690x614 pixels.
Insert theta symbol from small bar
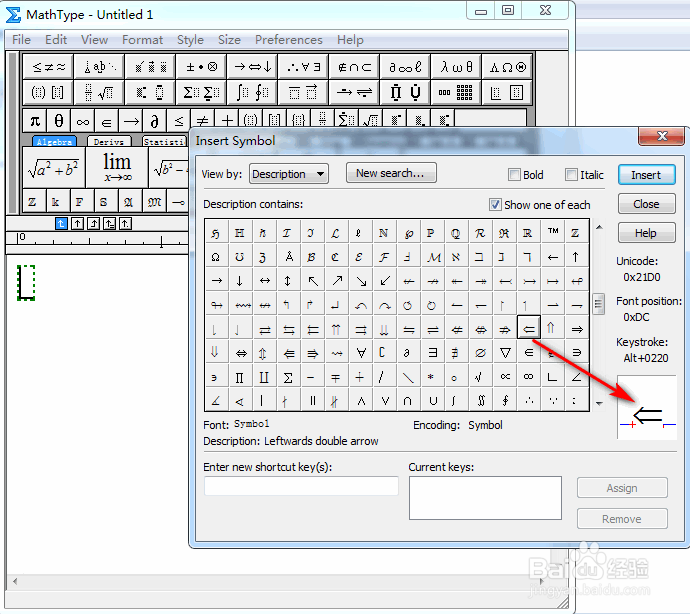coord(59,121)
